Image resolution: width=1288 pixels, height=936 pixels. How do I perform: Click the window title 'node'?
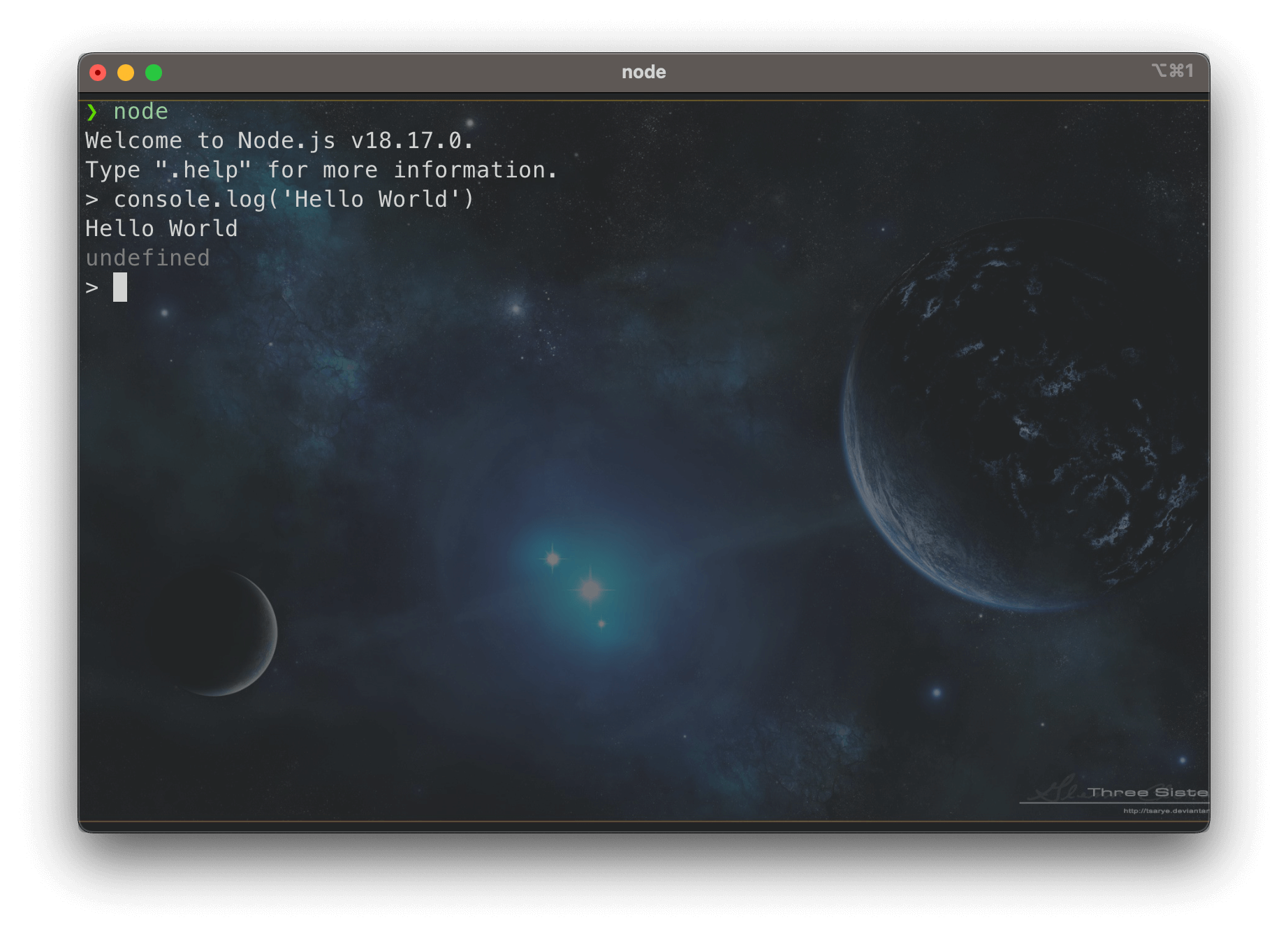click(643, 72)
